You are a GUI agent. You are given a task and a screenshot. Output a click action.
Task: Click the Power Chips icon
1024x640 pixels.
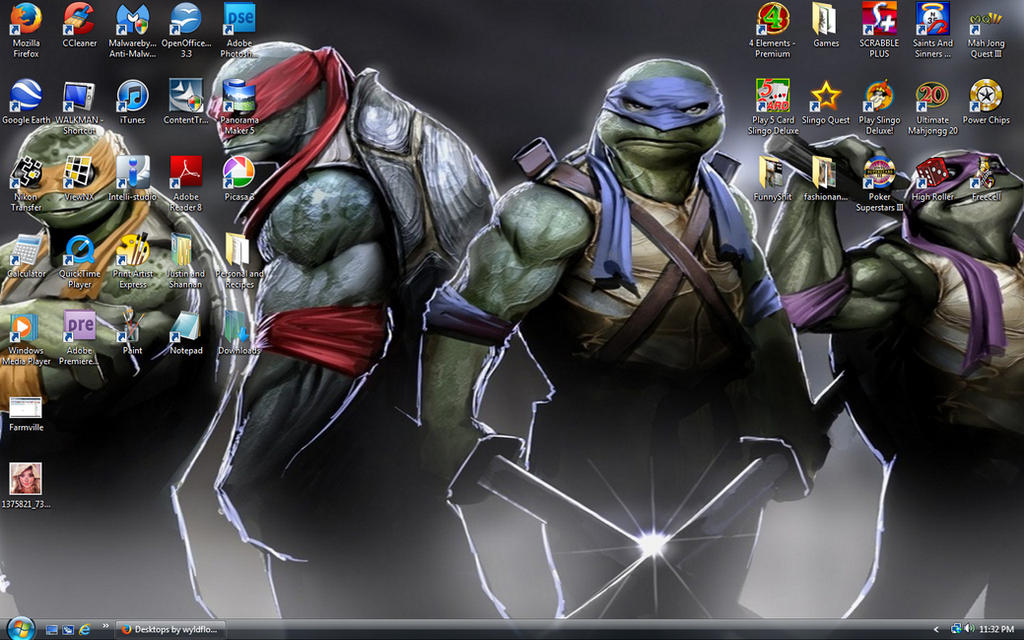[x=985, y=96]
